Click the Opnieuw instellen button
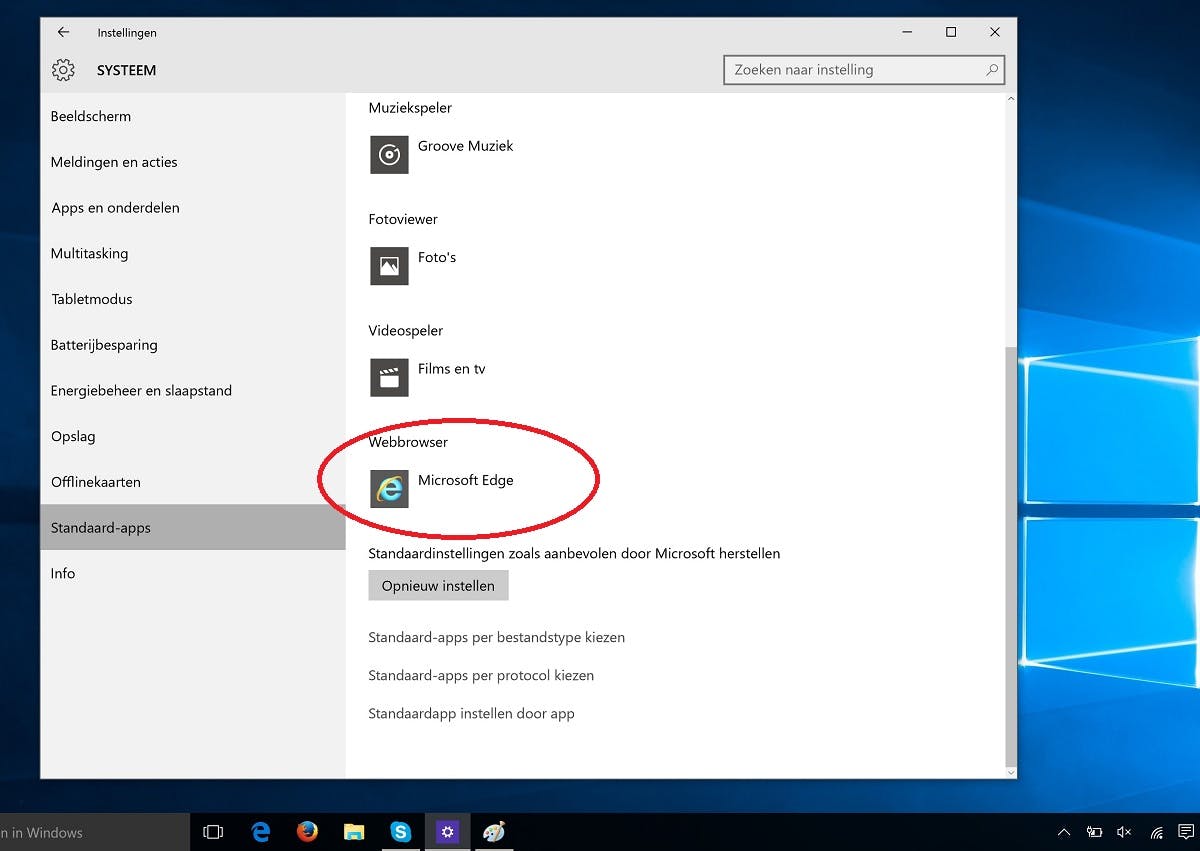1200x851 pixels. click(438, 586)
